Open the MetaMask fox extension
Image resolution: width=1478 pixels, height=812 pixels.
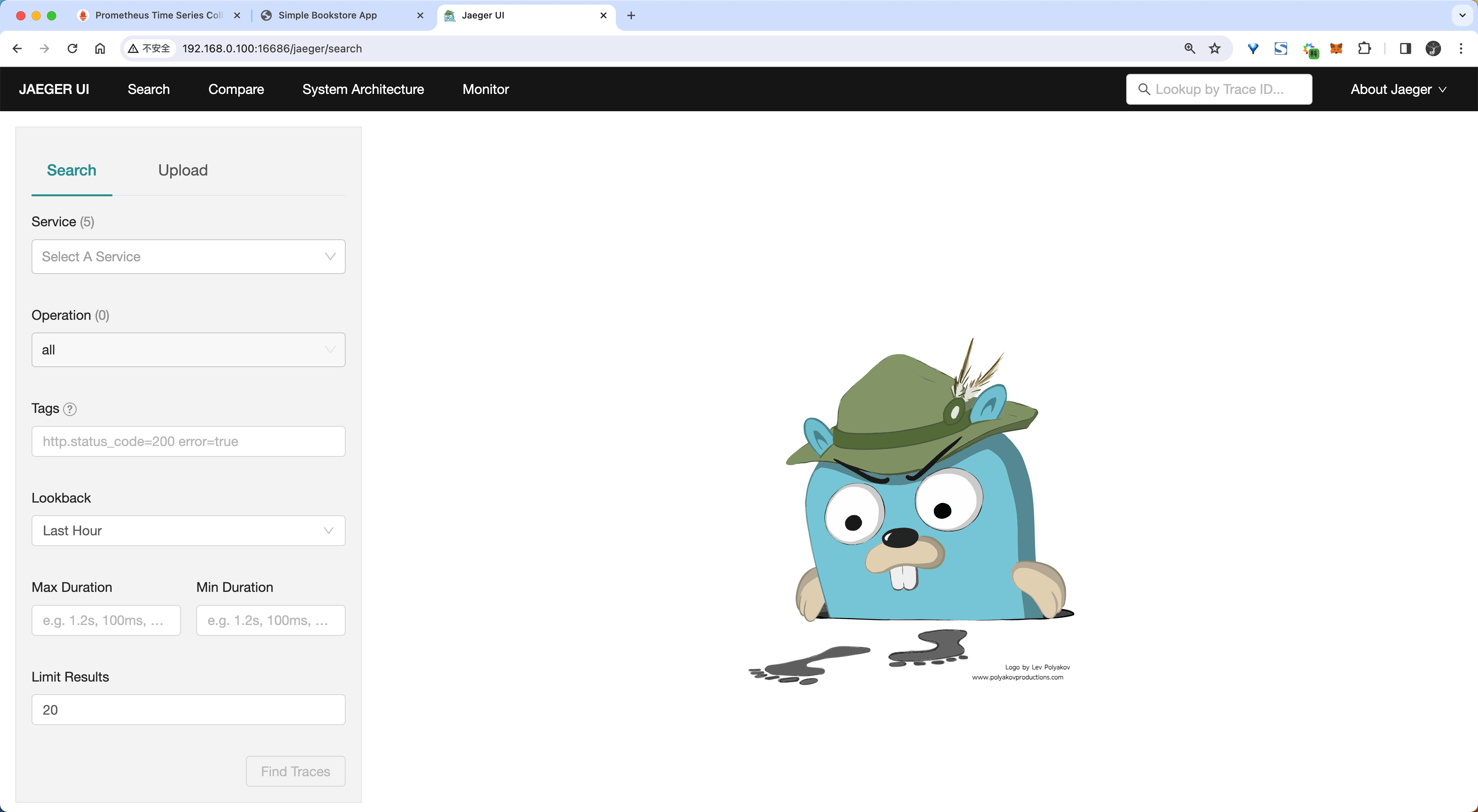[x=1336, y=49]
